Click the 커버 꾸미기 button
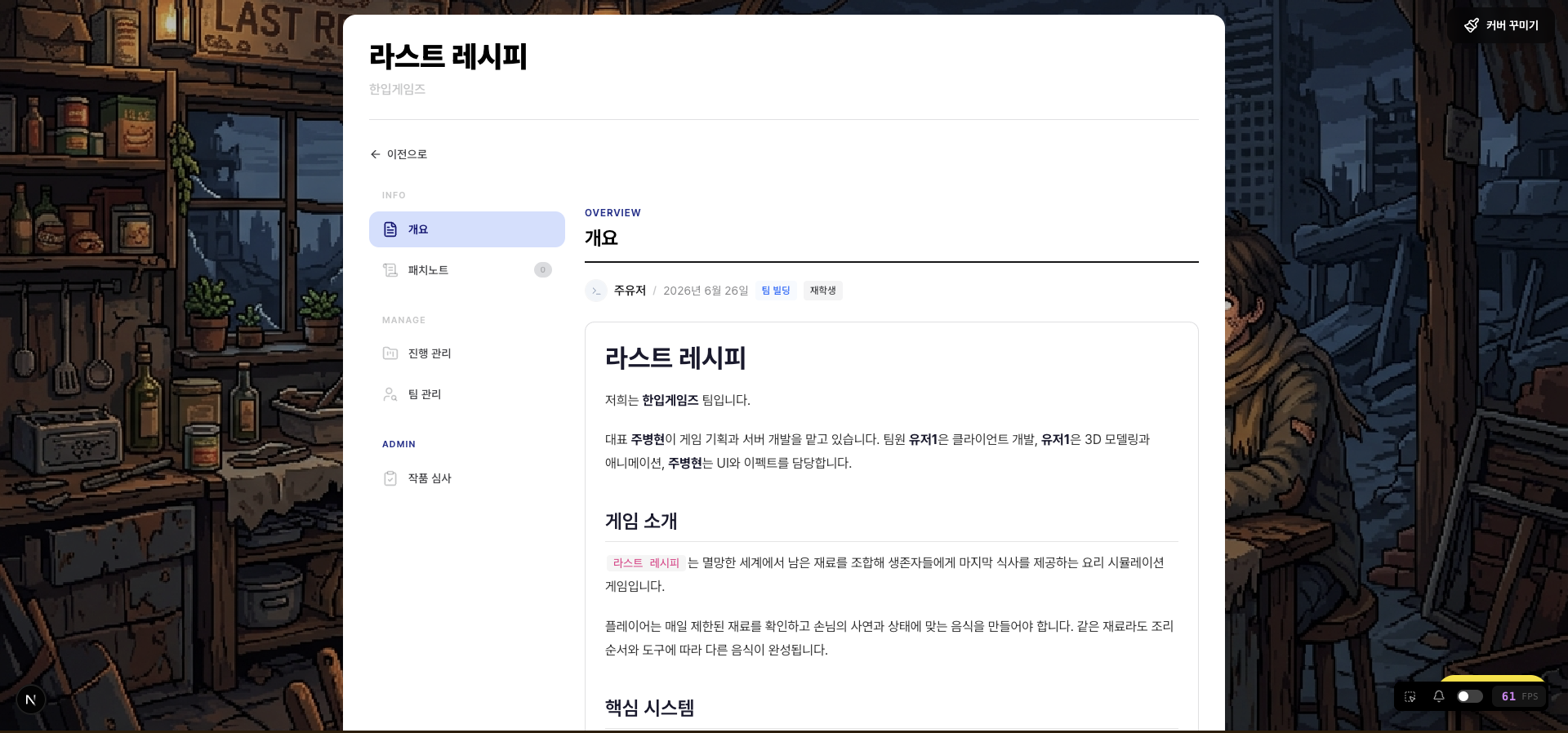Image resolution: width=1568 pixels, height=733 pixels. 1501,25
